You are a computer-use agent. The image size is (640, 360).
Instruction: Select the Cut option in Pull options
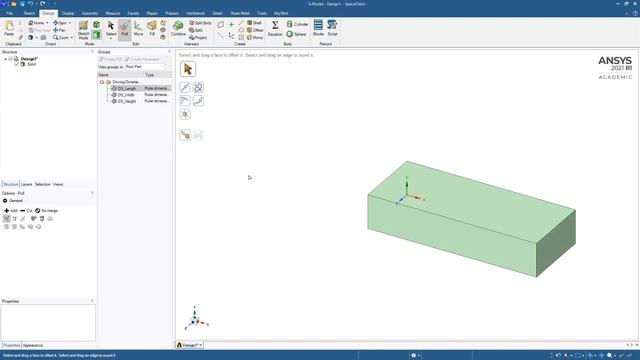(26, 211)
